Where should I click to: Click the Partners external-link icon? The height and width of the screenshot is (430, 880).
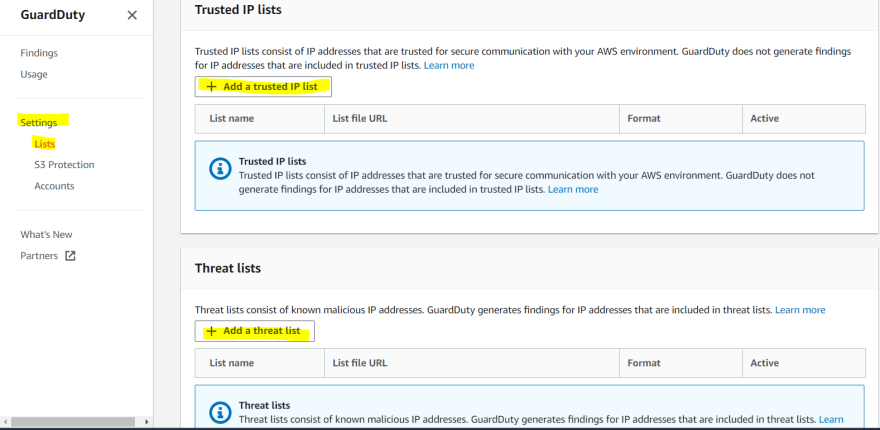pos(70,256)
